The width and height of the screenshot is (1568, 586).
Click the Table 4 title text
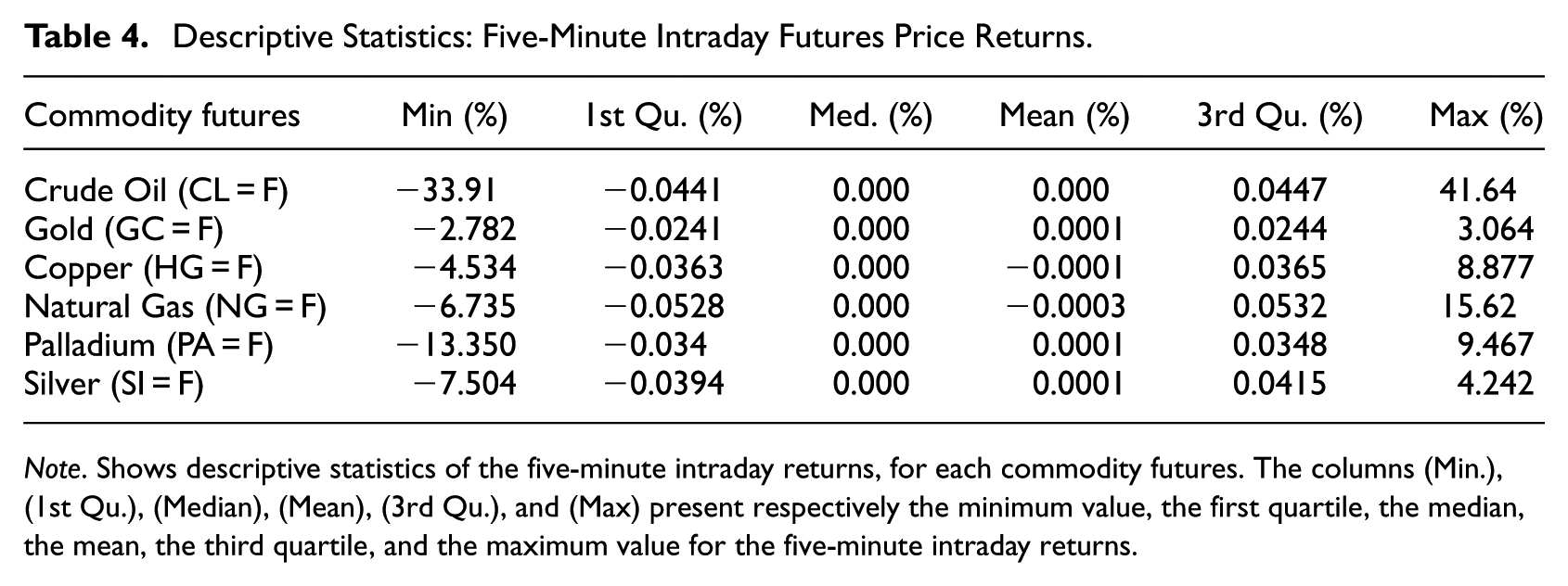pos(558,37)
